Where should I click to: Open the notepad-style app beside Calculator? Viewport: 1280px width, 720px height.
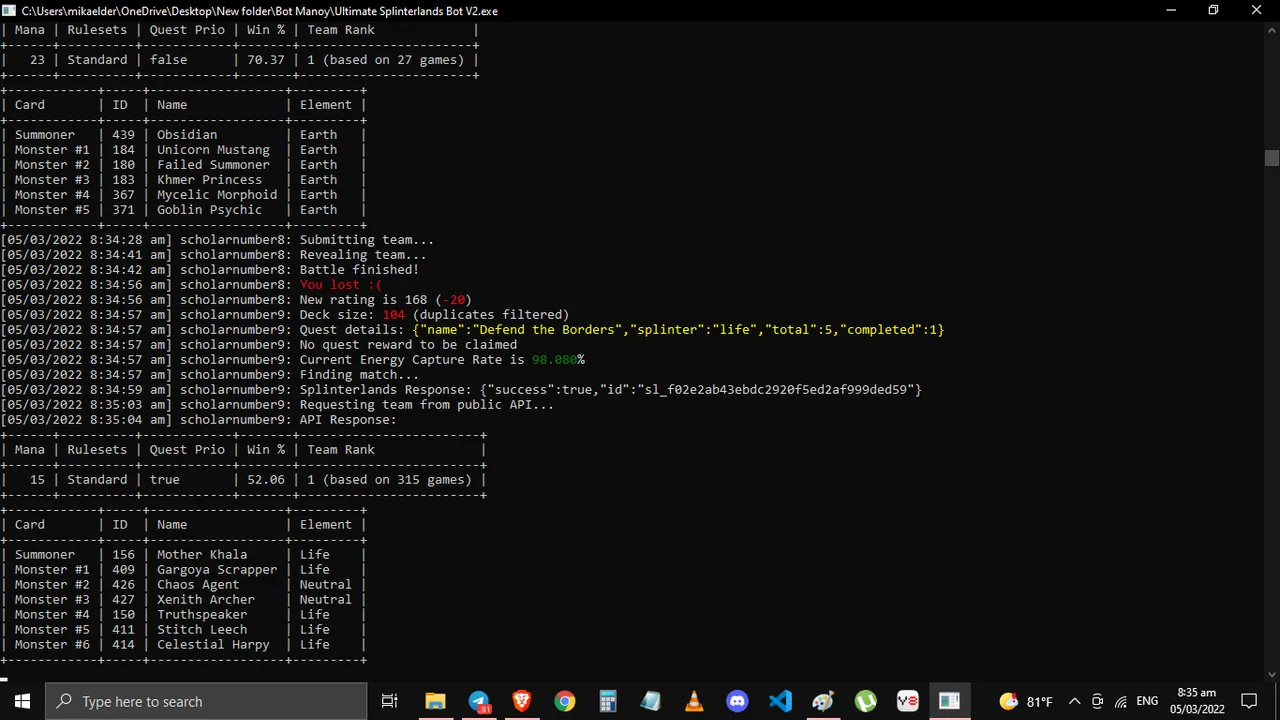(651, 701)
